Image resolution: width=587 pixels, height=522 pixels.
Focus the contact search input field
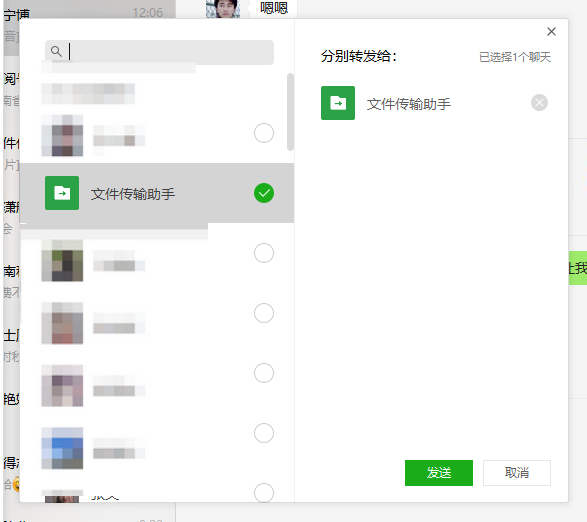click(x=159, y=52)
